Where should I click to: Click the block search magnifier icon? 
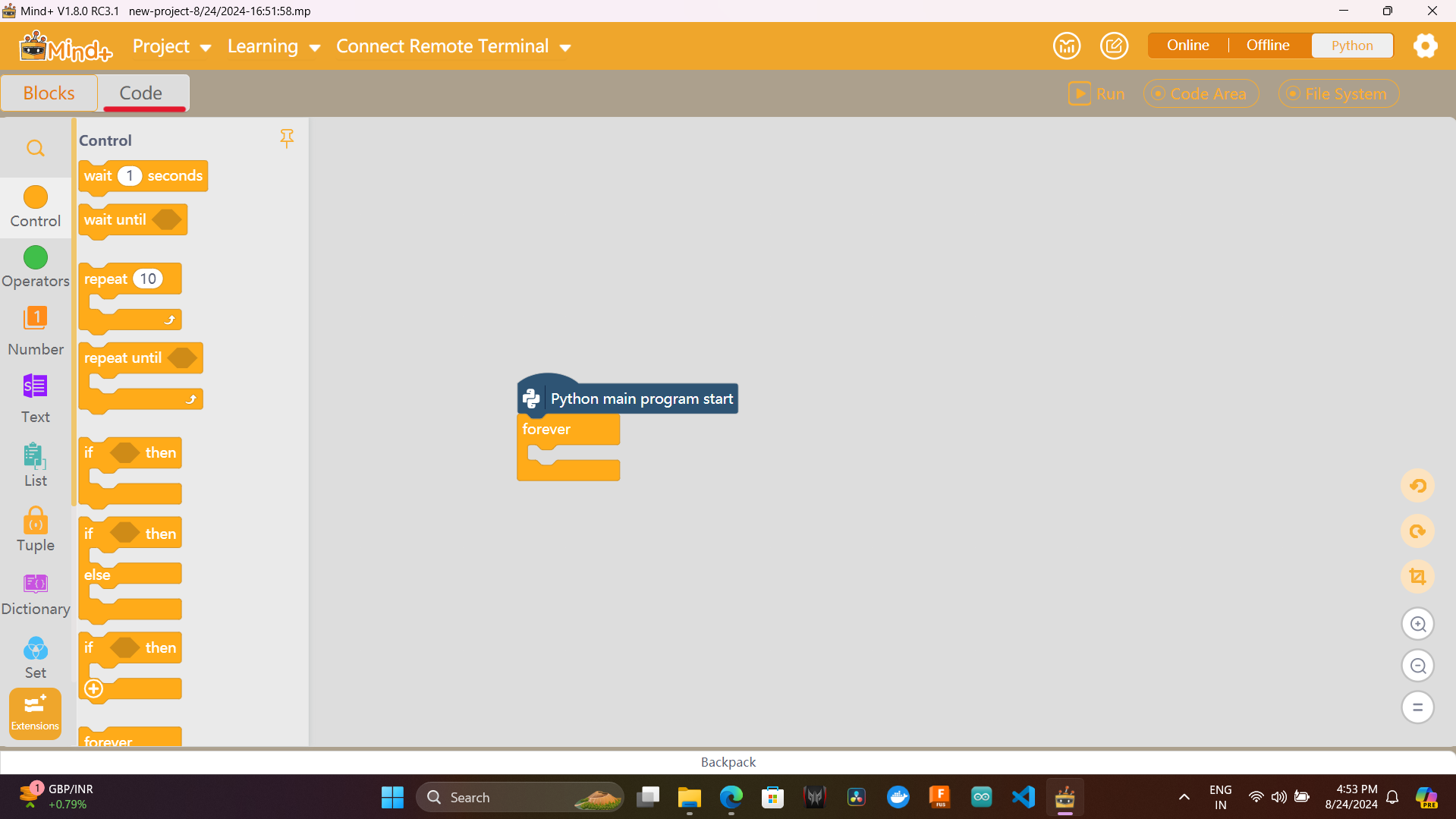tap(35, 148)
